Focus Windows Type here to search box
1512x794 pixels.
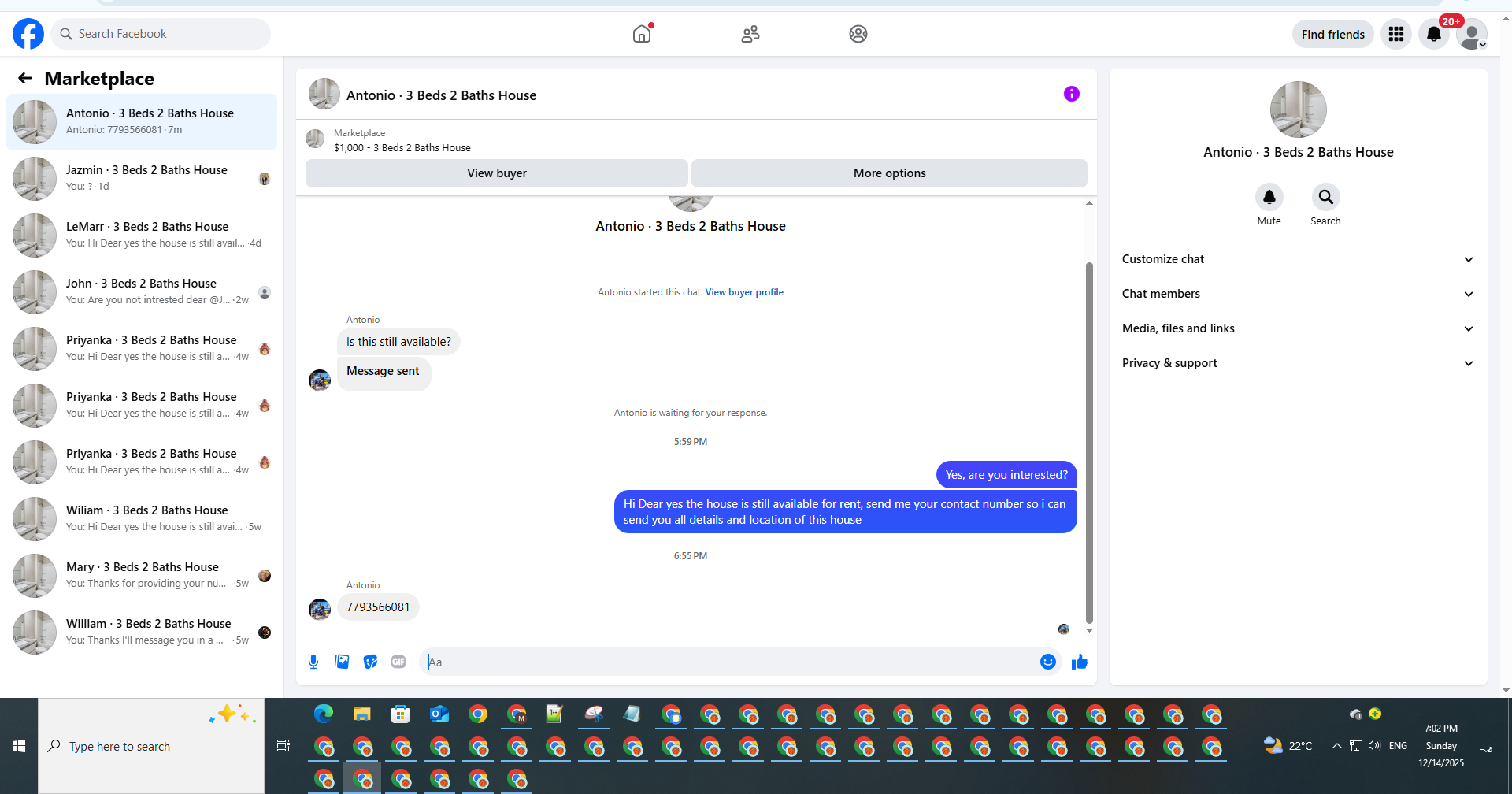(151, 746)
